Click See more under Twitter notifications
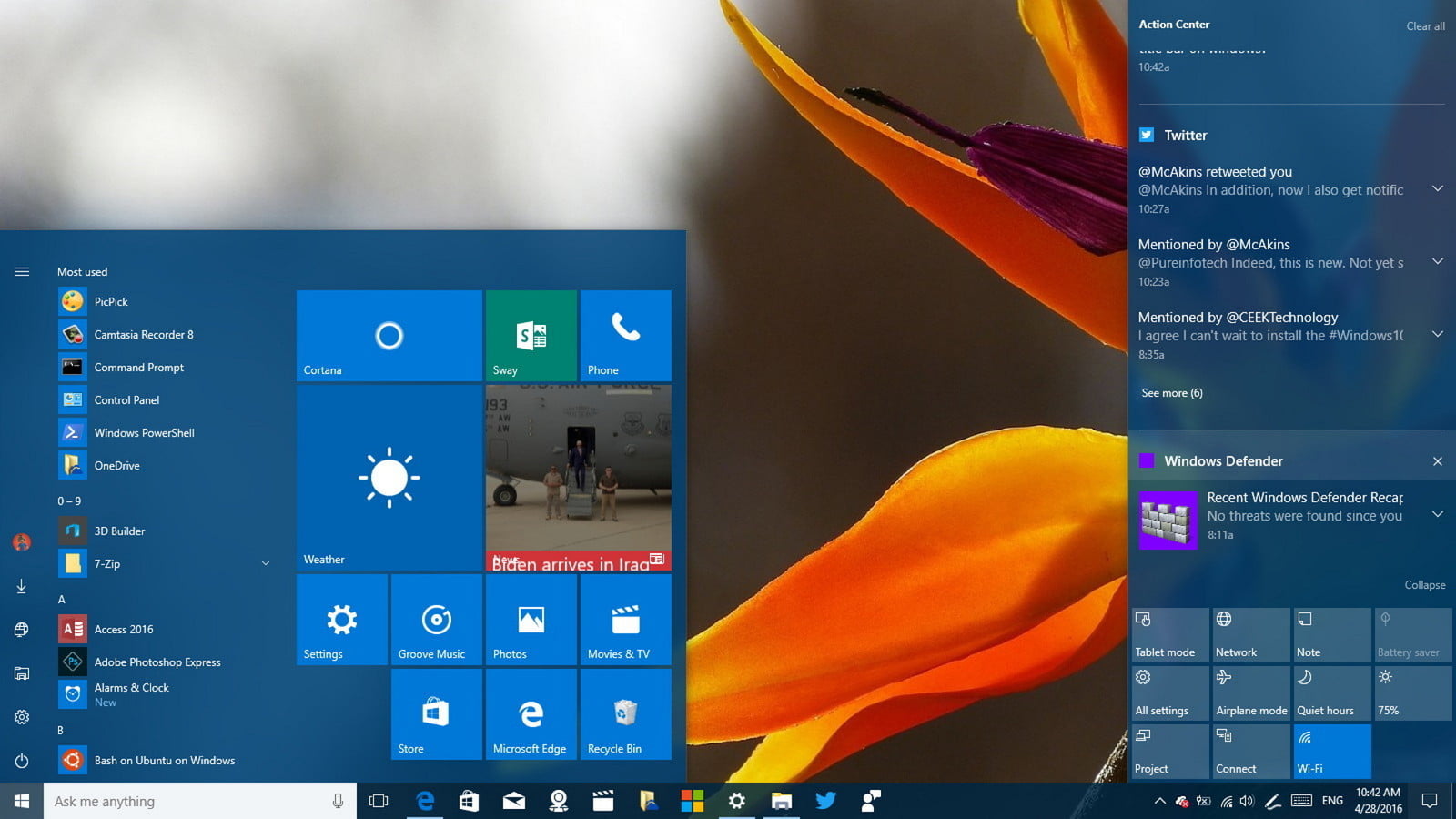This screenshot has width=1456, height=819. point(1172,392)
